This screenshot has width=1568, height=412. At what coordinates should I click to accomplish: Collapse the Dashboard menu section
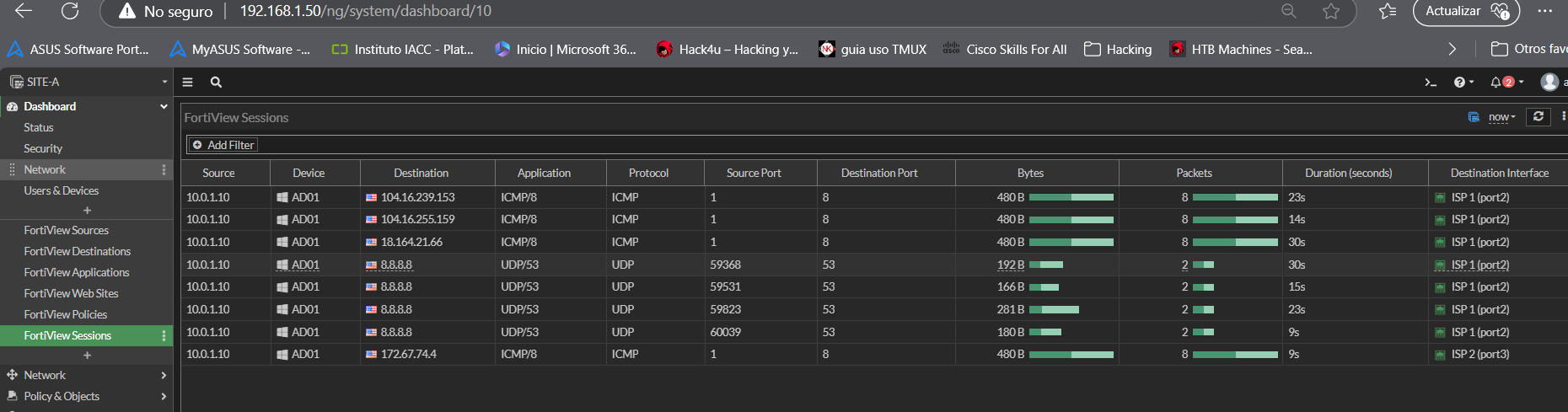pos(164,107)
